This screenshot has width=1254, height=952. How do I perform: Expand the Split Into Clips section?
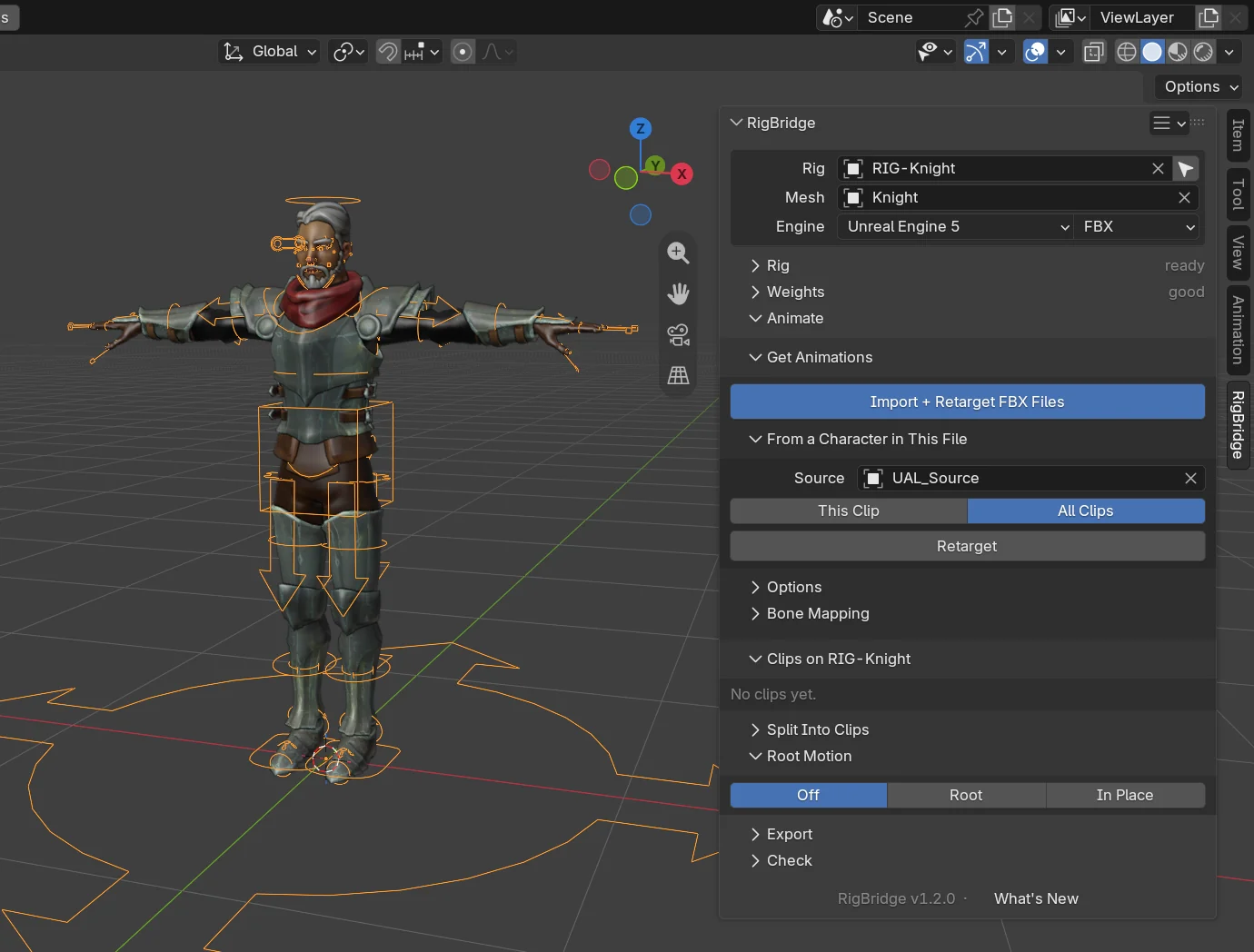tap(810, 729)
